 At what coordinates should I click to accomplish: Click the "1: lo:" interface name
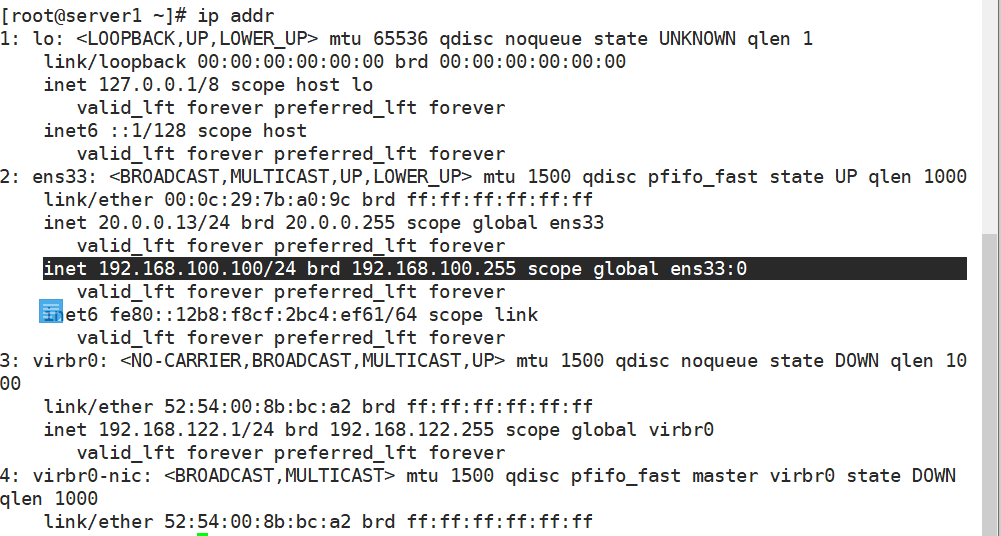click(x=32, y=39)
